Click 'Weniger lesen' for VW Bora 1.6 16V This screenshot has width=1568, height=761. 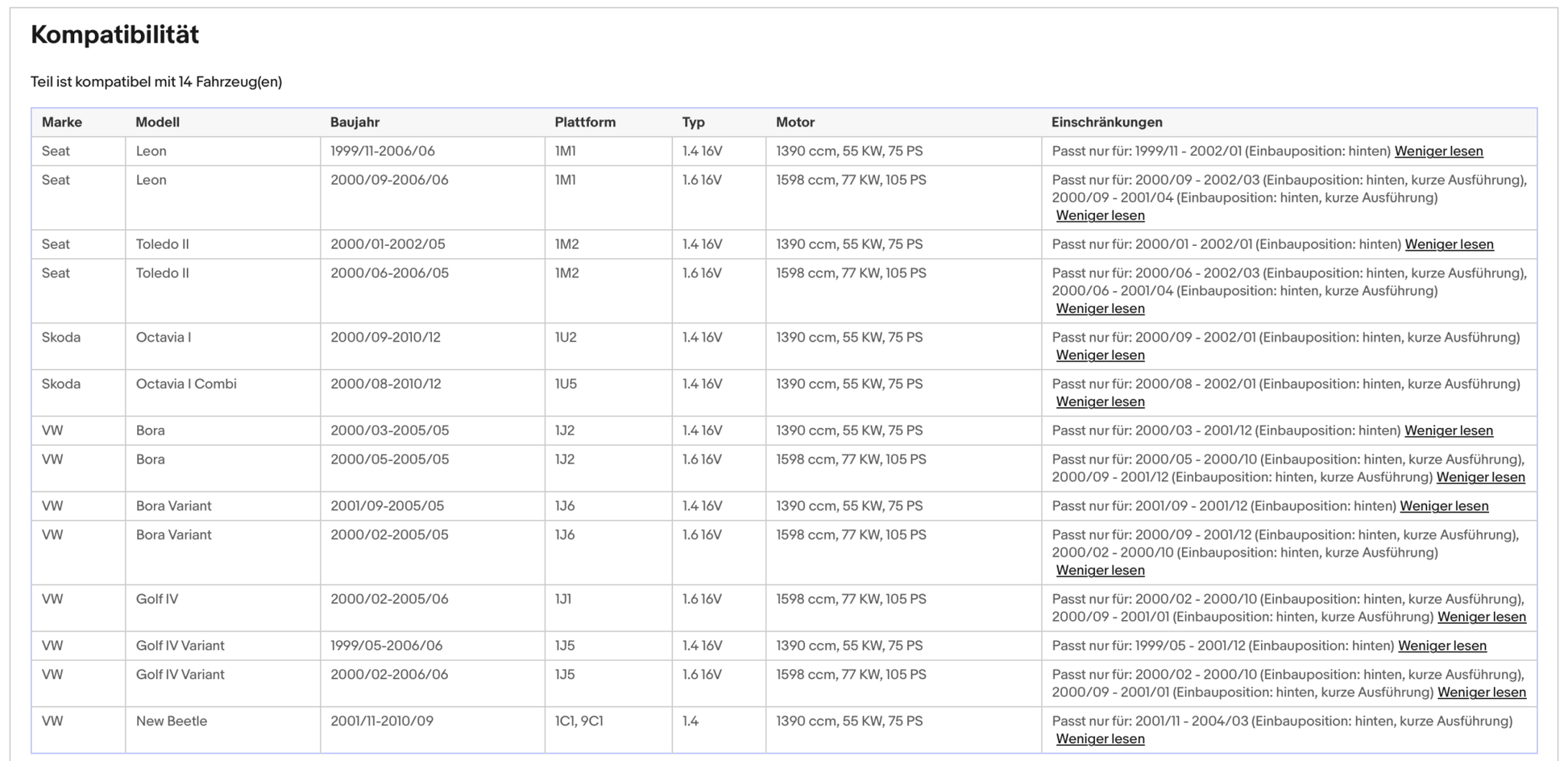[x=1480, y=478]
